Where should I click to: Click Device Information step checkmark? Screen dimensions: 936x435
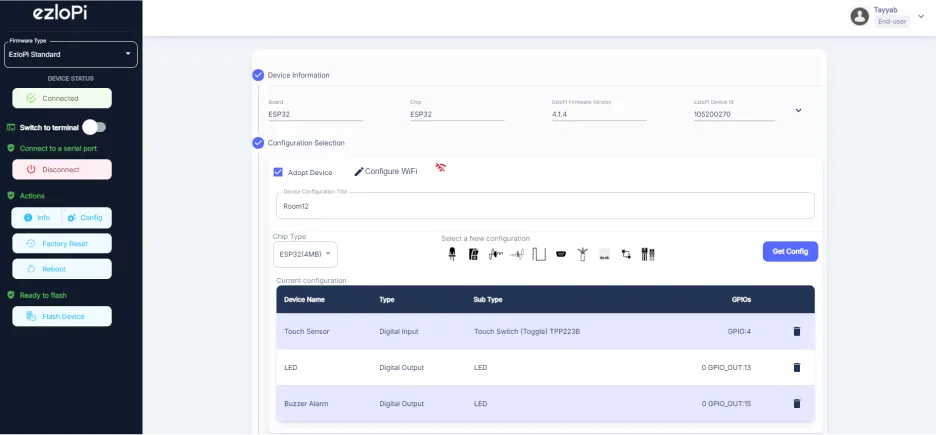[258, 75]
